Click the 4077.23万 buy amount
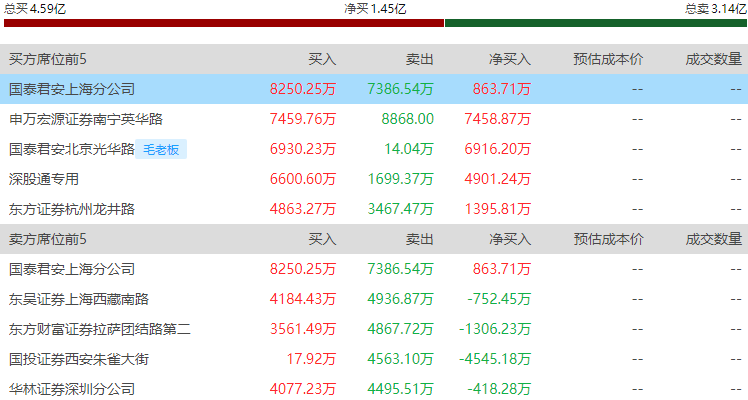Viewport: 748px width, 400px height. 303,389
